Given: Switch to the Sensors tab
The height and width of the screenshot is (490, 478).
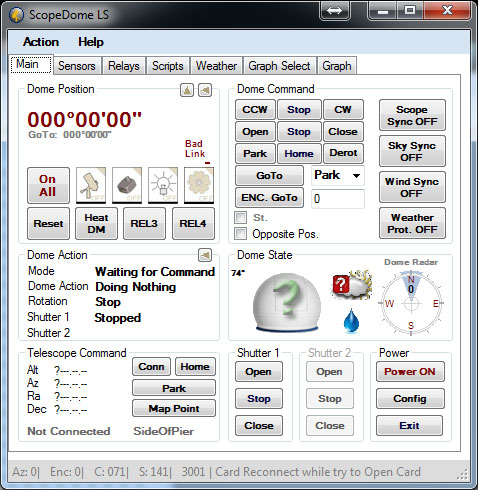Looking at the screenshot, I should pyautogui.click(x=77, y=66).
